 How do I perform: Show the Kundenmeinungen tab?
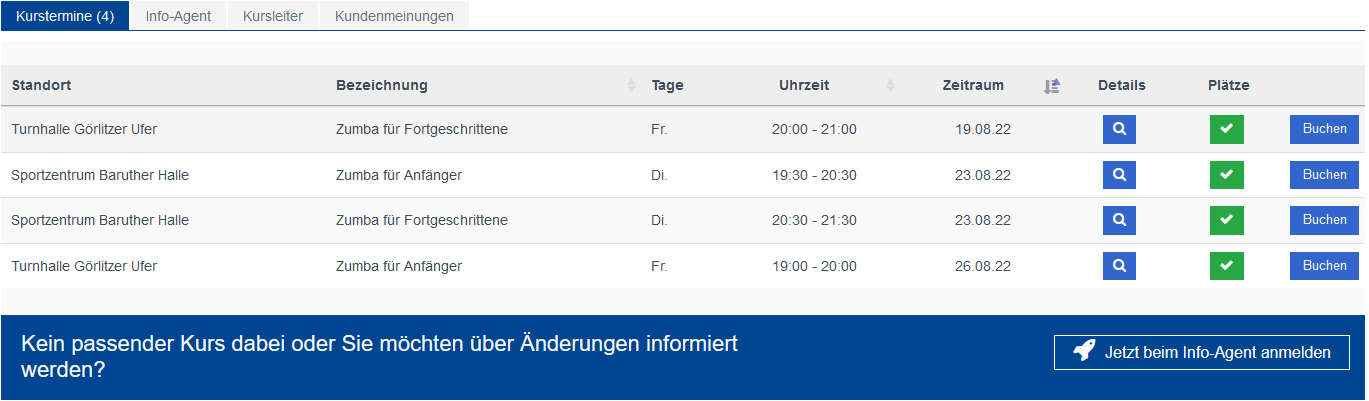click(394, 16)
